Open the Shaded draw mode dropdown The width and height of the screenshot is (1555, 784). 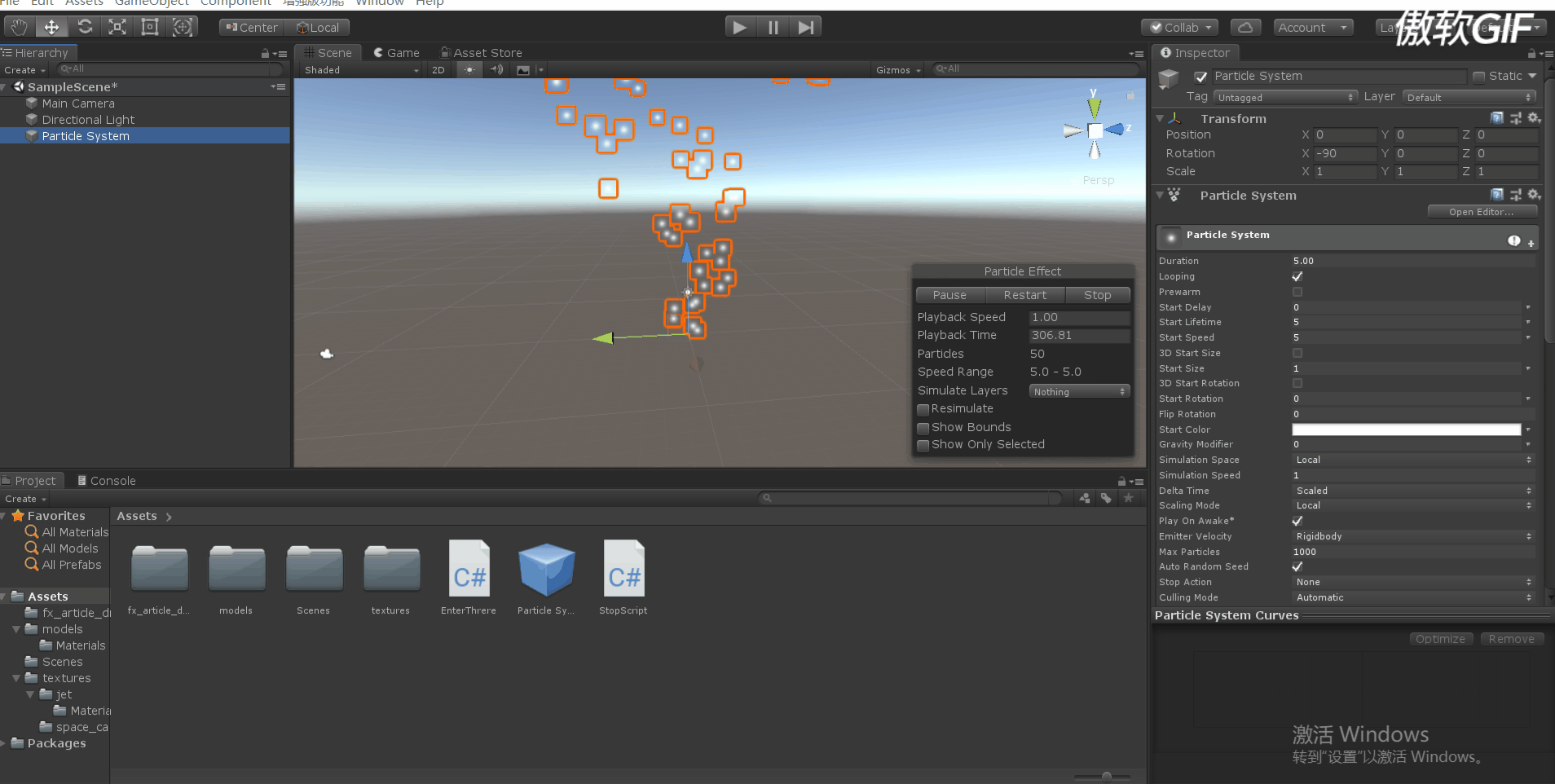361,70
